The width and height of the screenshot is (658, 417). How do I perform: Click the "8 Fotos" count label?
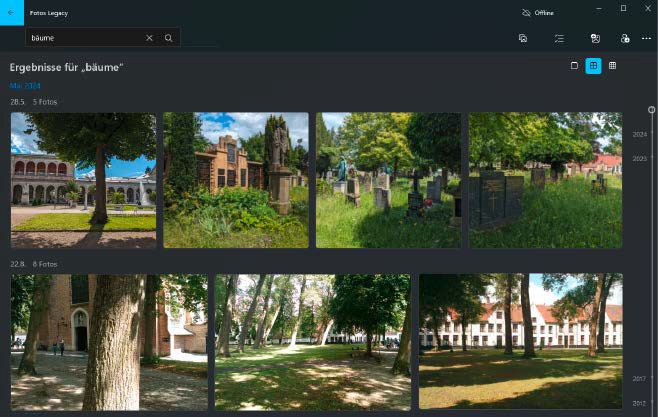tap(45, 264)
